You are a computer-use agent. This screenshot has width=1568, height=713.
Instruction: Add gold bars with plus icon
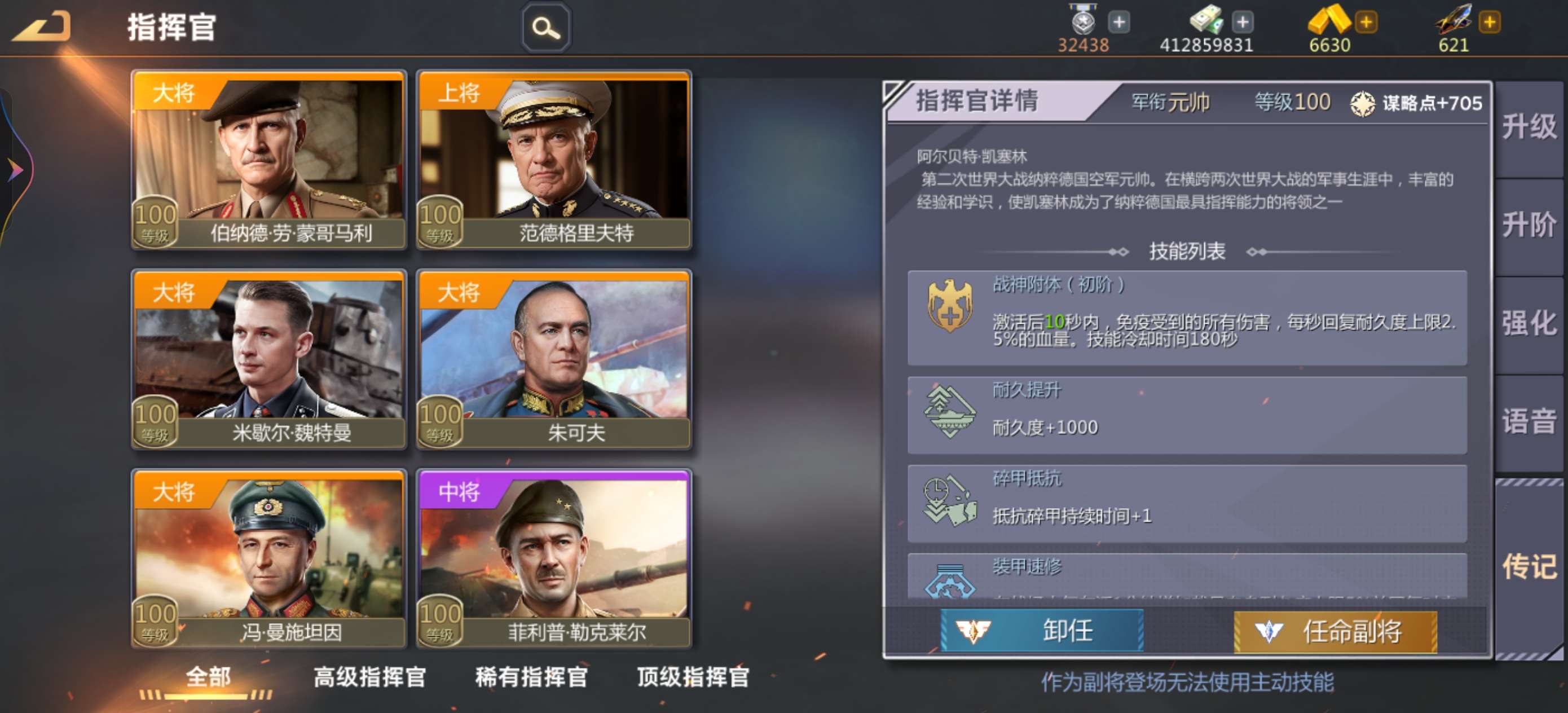click(1366, 23)
